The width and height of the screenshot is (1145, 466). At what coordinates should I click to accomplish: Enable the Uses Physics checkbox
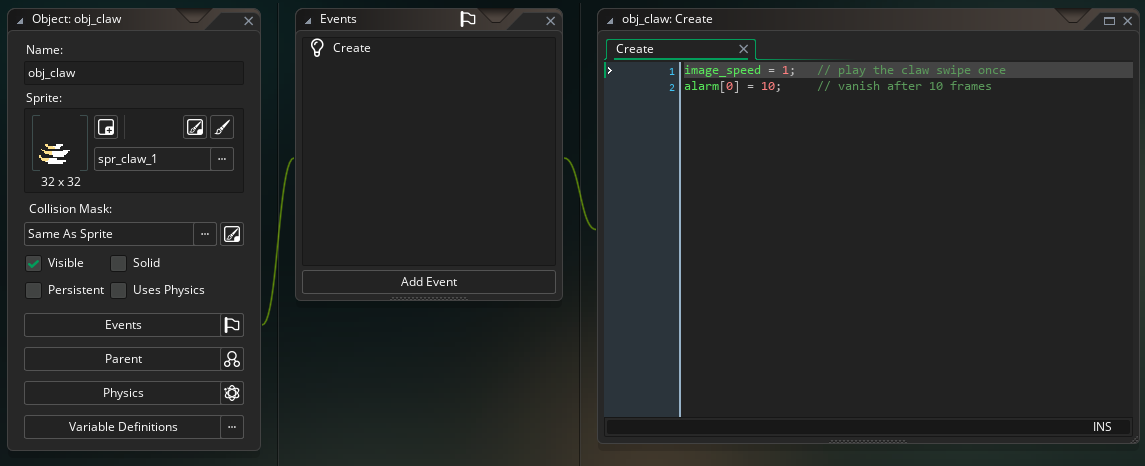click(118, 291)
